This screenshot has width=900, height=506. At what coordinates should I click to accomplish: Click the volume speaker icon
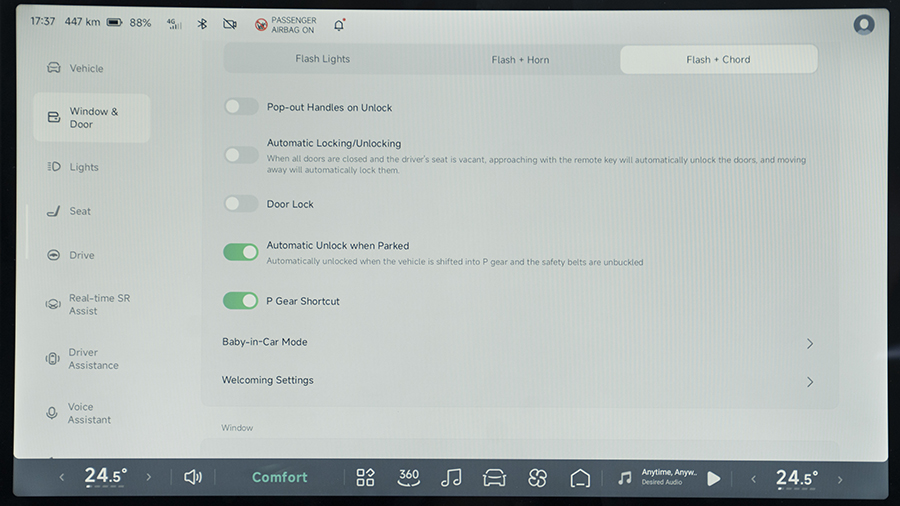pyautogui.click(x=193, y=478)
